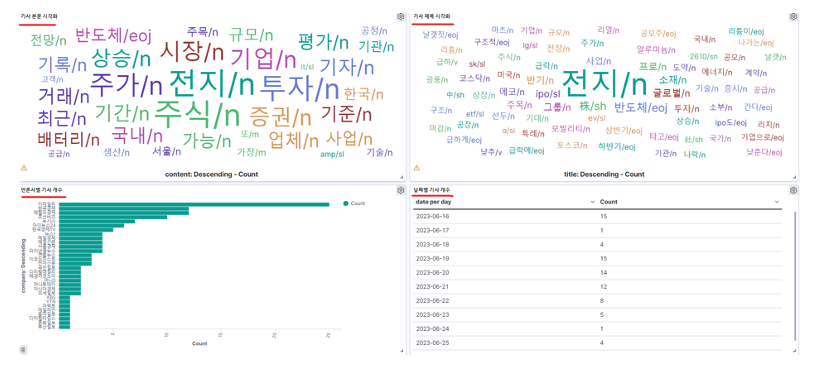
Task: Select 평가/n in content word cloud
Action: pos(324,41)
